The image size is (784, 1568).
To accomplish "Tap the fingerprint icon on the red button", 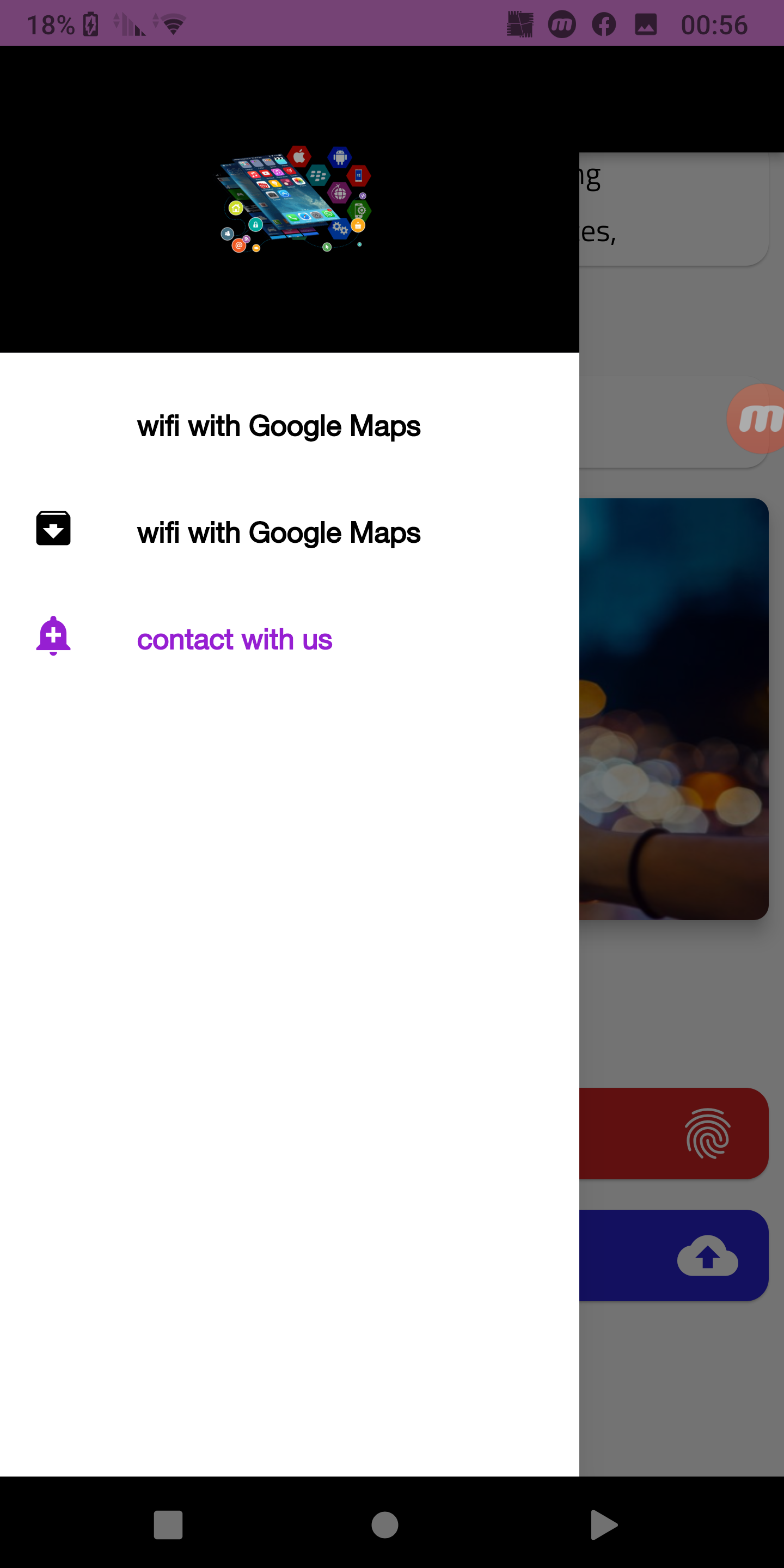I will coord(707,1133).
